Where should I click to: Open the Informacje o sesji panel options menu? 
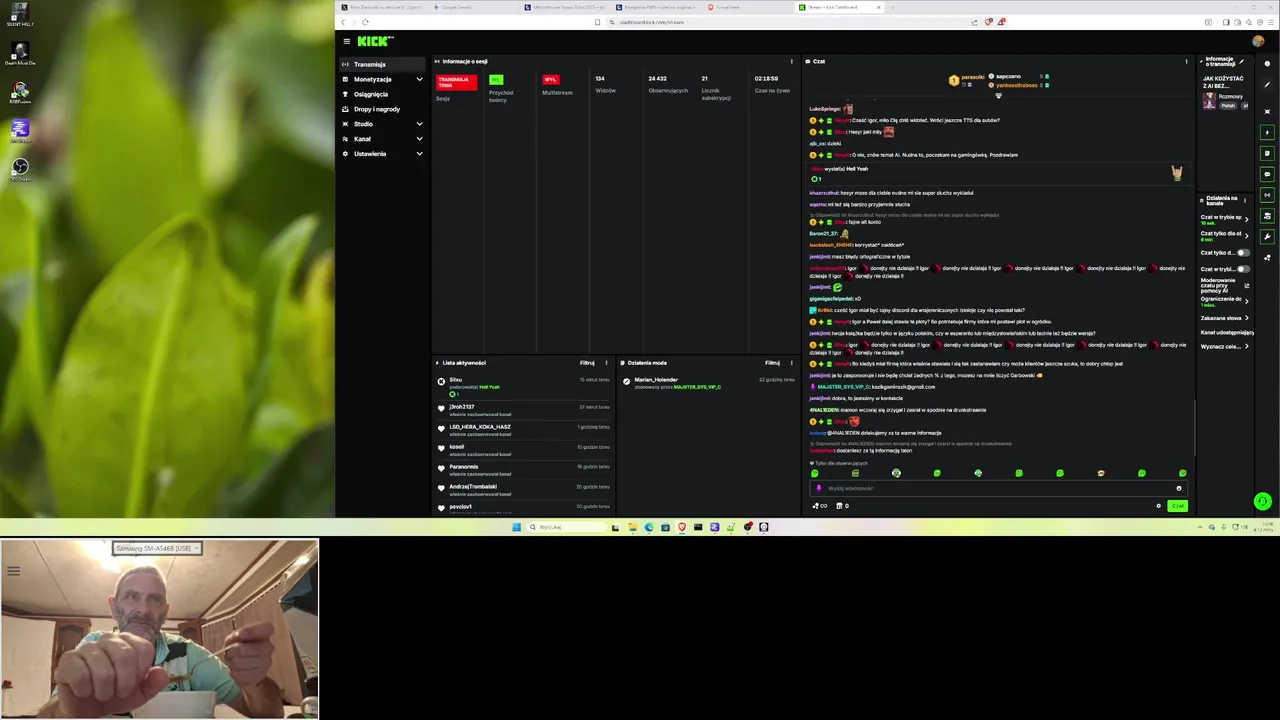coord(792,61)
